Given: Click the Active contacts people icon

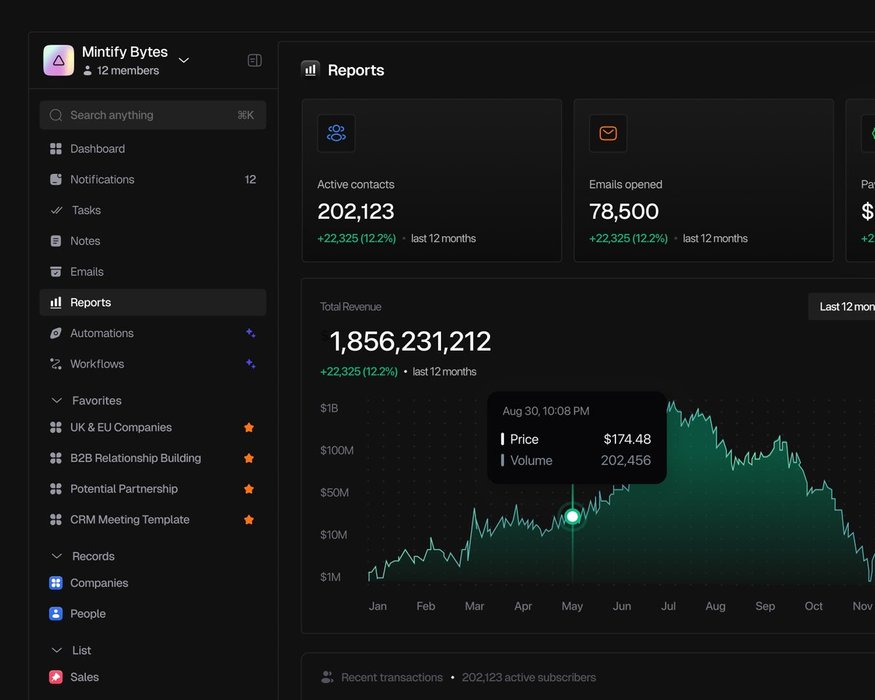Looking at the screenshot, I should 336,133.
